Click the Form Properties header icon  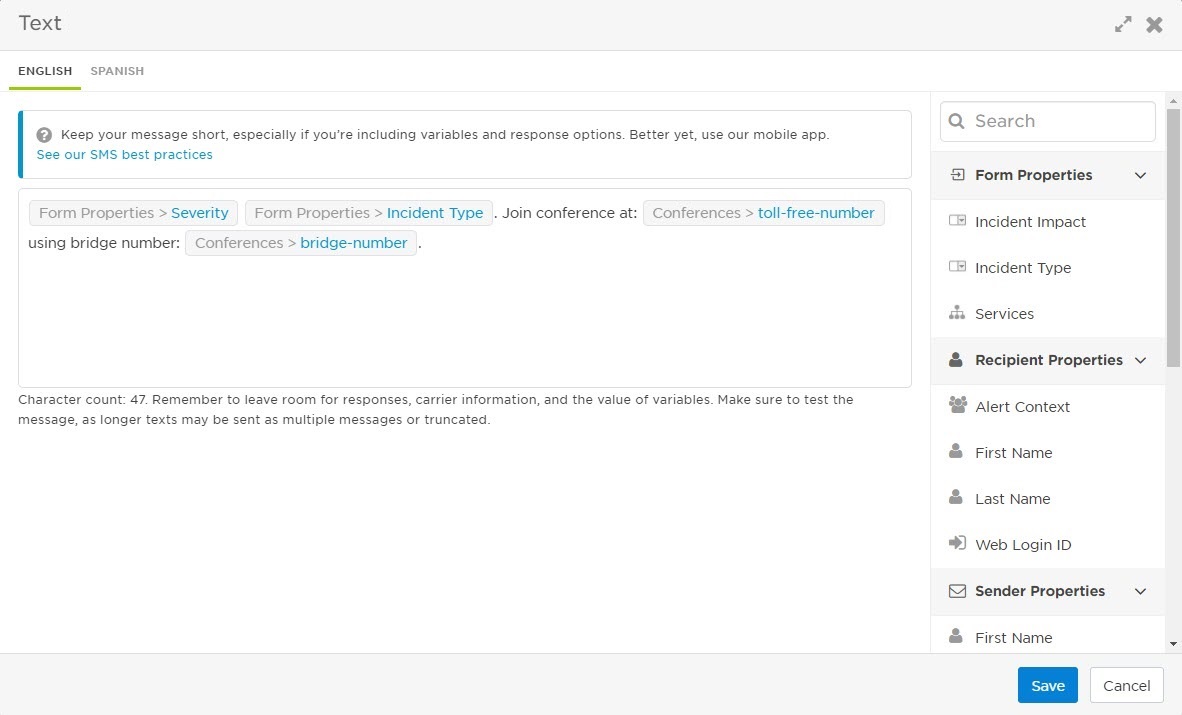(957, 175)
